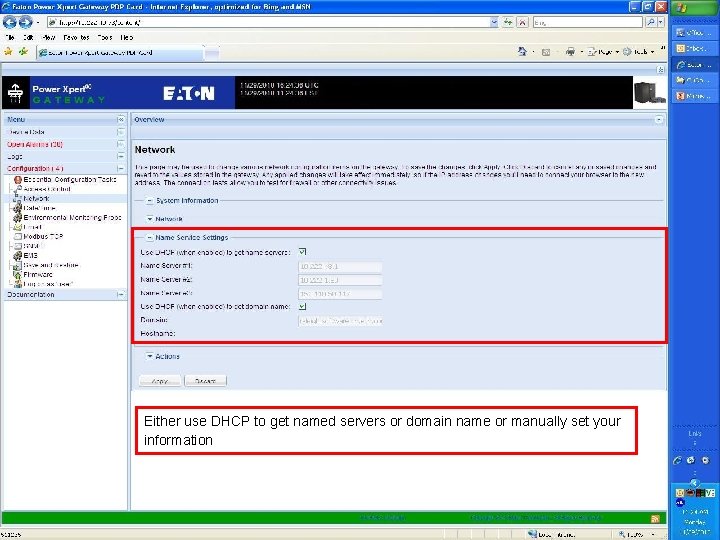720x540 pixels.
Task: Toggle Use DHCP to get name servers checkbox
Action: point(302,252)
